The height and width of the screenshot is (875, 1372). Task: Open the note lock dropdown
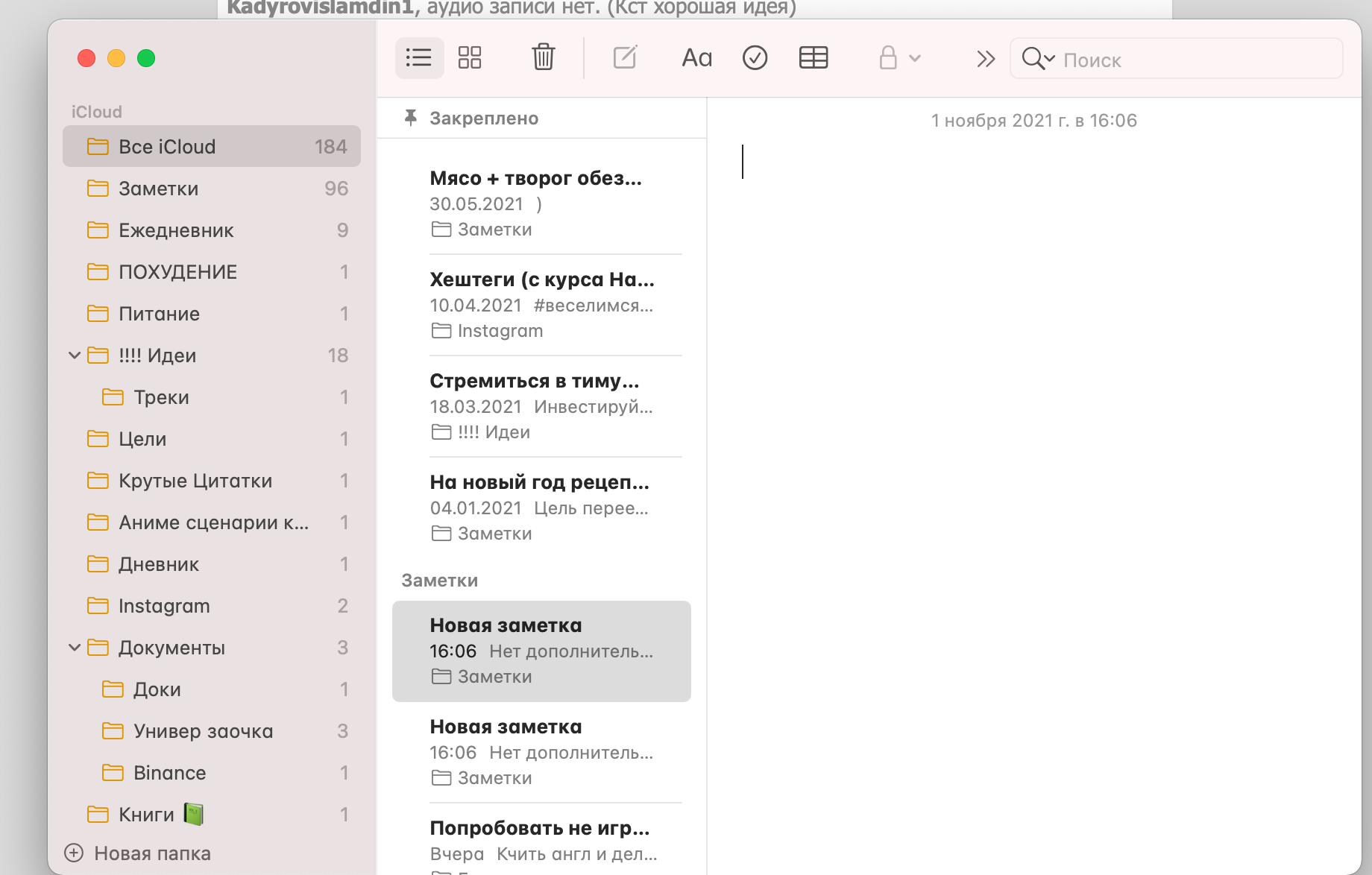click(x=899, y=57)
